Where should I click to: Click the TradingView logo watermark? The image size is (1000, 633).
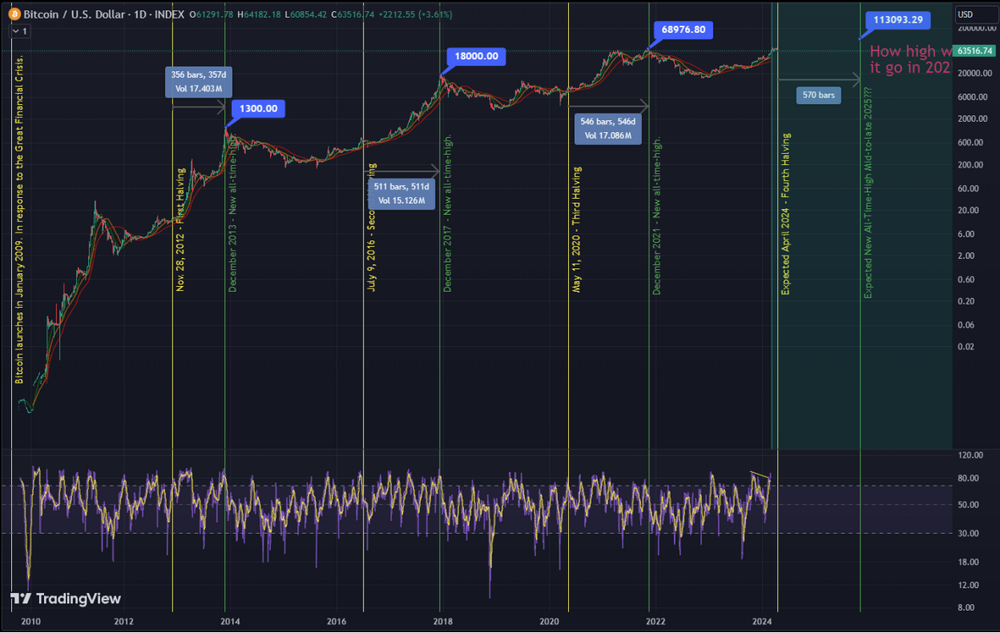pyautogui.click(x=66, y=598)
